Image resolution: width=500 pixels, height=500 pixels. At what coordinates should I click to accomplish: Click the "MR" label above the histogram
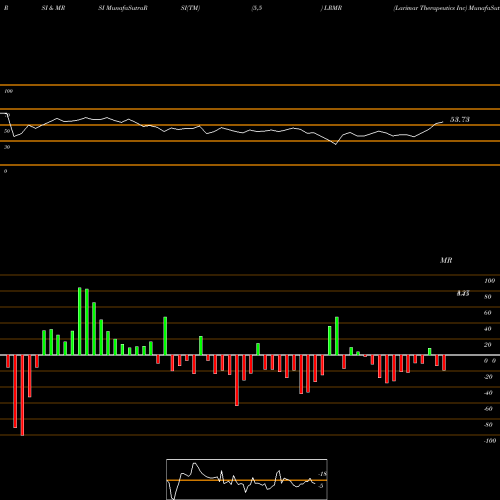(446, 260)
